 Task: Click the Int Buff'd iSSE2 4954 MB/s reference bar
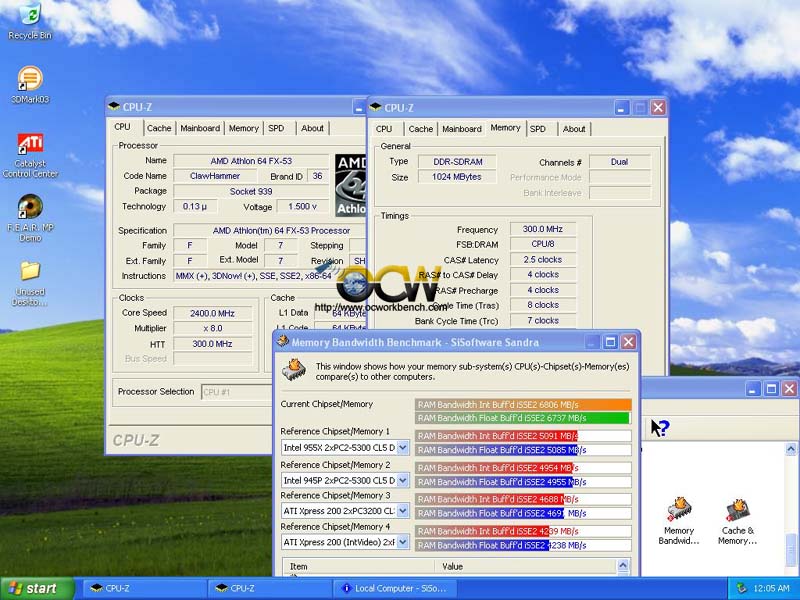point(523,468)
